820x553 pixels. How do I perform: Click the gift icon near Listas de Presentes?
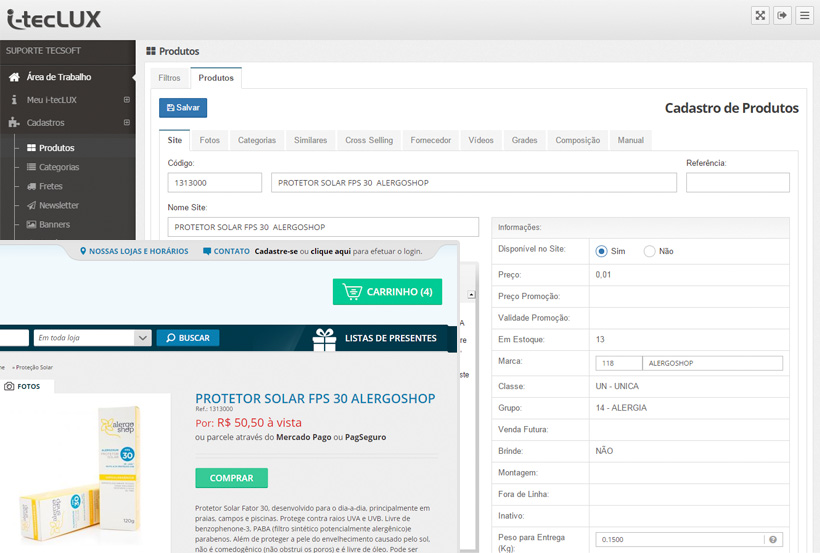point(324,340)
